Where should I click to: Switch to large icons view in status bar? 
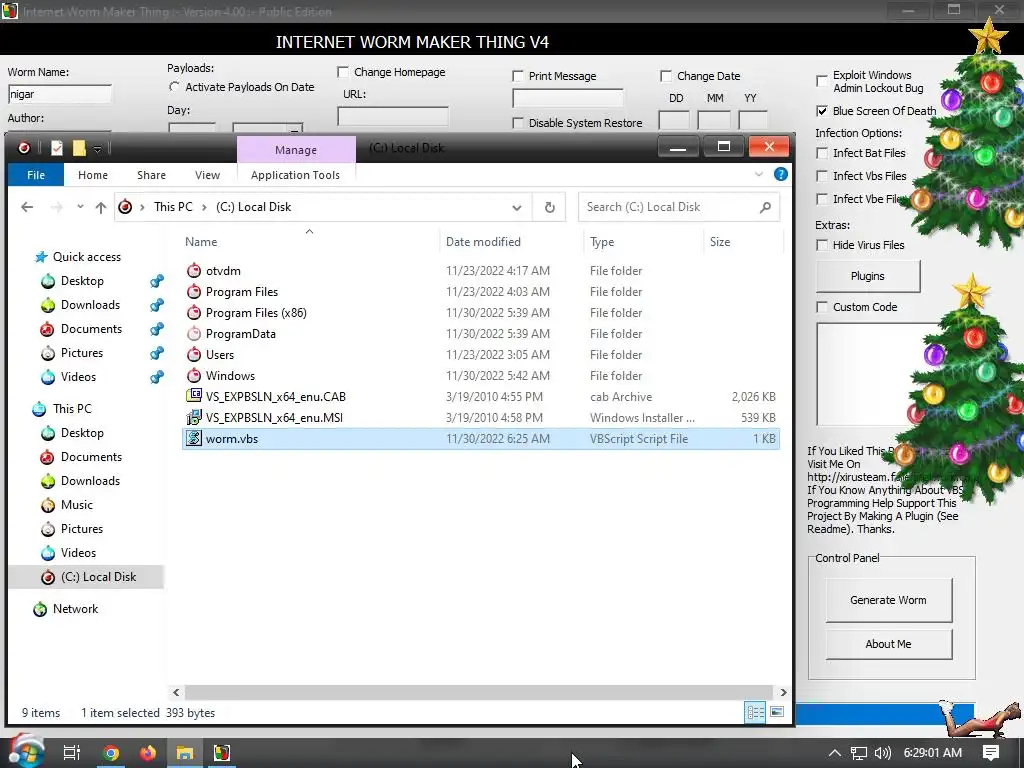[x=776, y=712]
